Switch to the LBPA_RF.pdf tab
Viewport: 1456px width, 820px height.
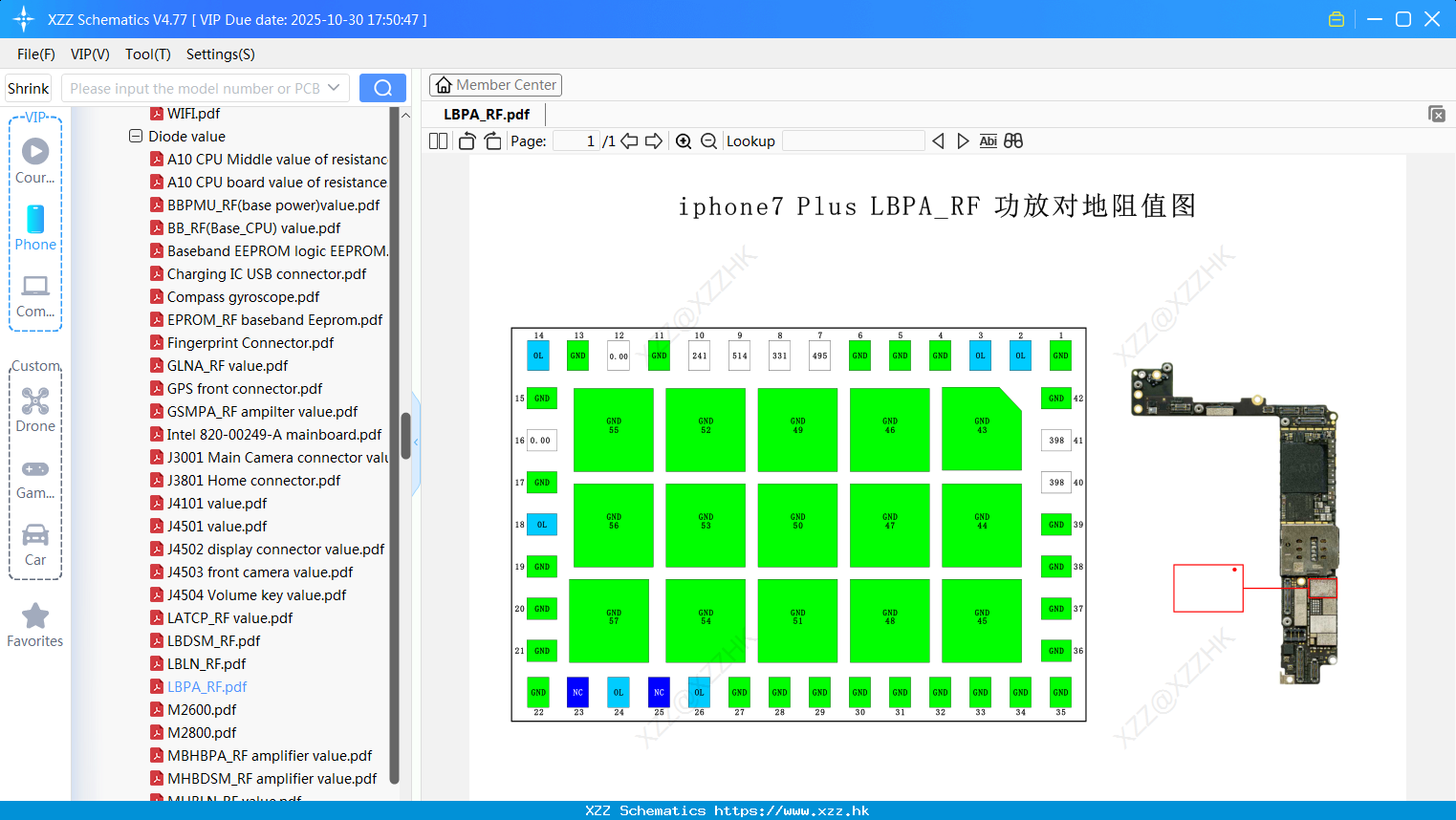pyautogui.click(x=487, y=114)
